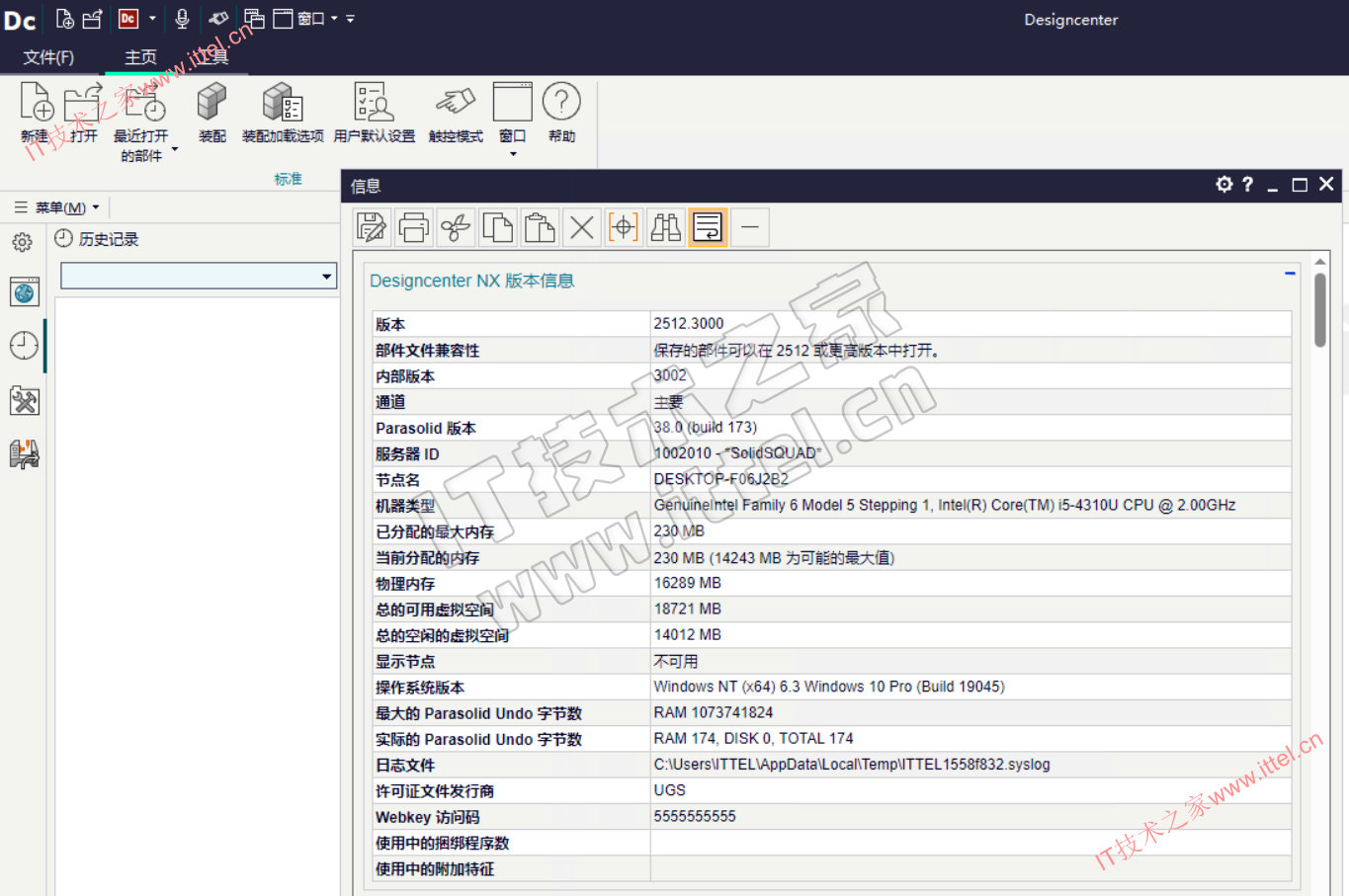The width and height of the screenshot is (1349, 896).
Task: Click the 新建 new file button
Action: [36, 113]
